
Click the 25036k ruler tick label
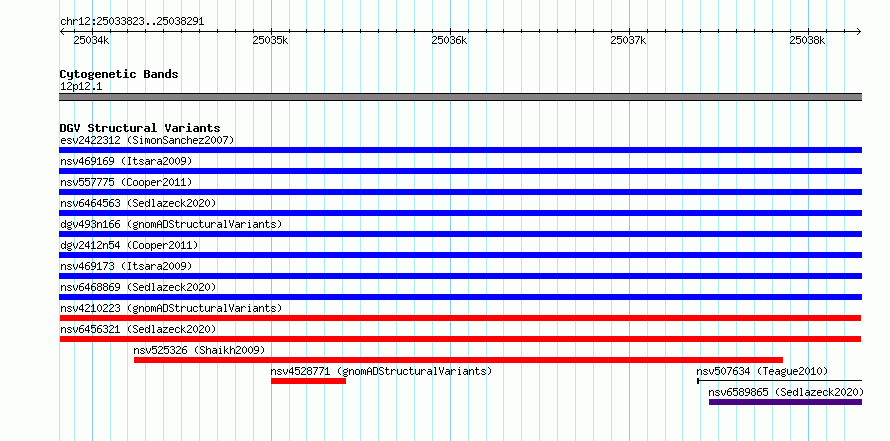[449, 40]
